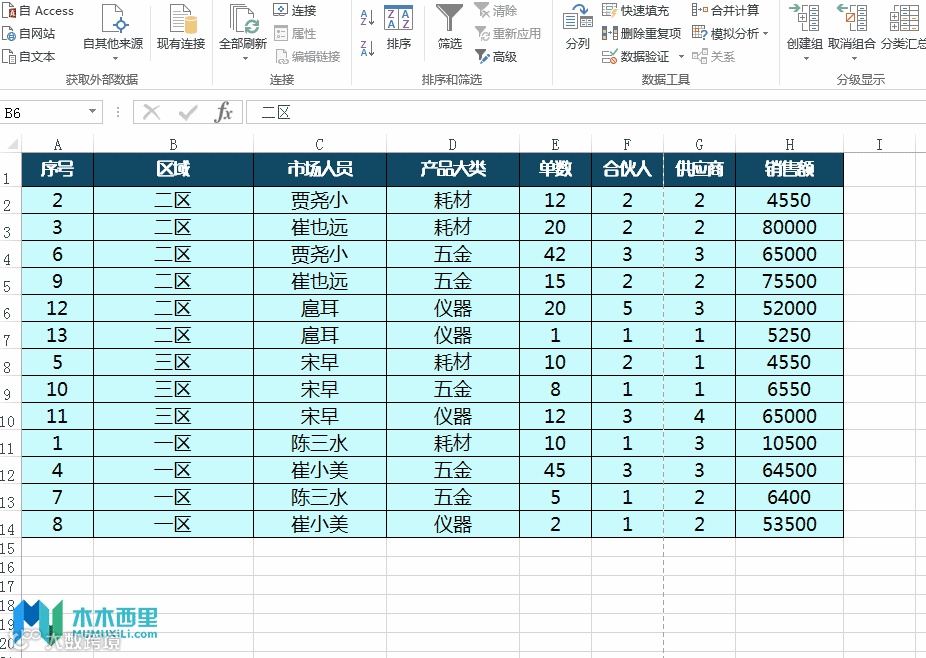
Task: Open 模拟分析 what-if analysis dropdown
Action: [x=731, y=34]
